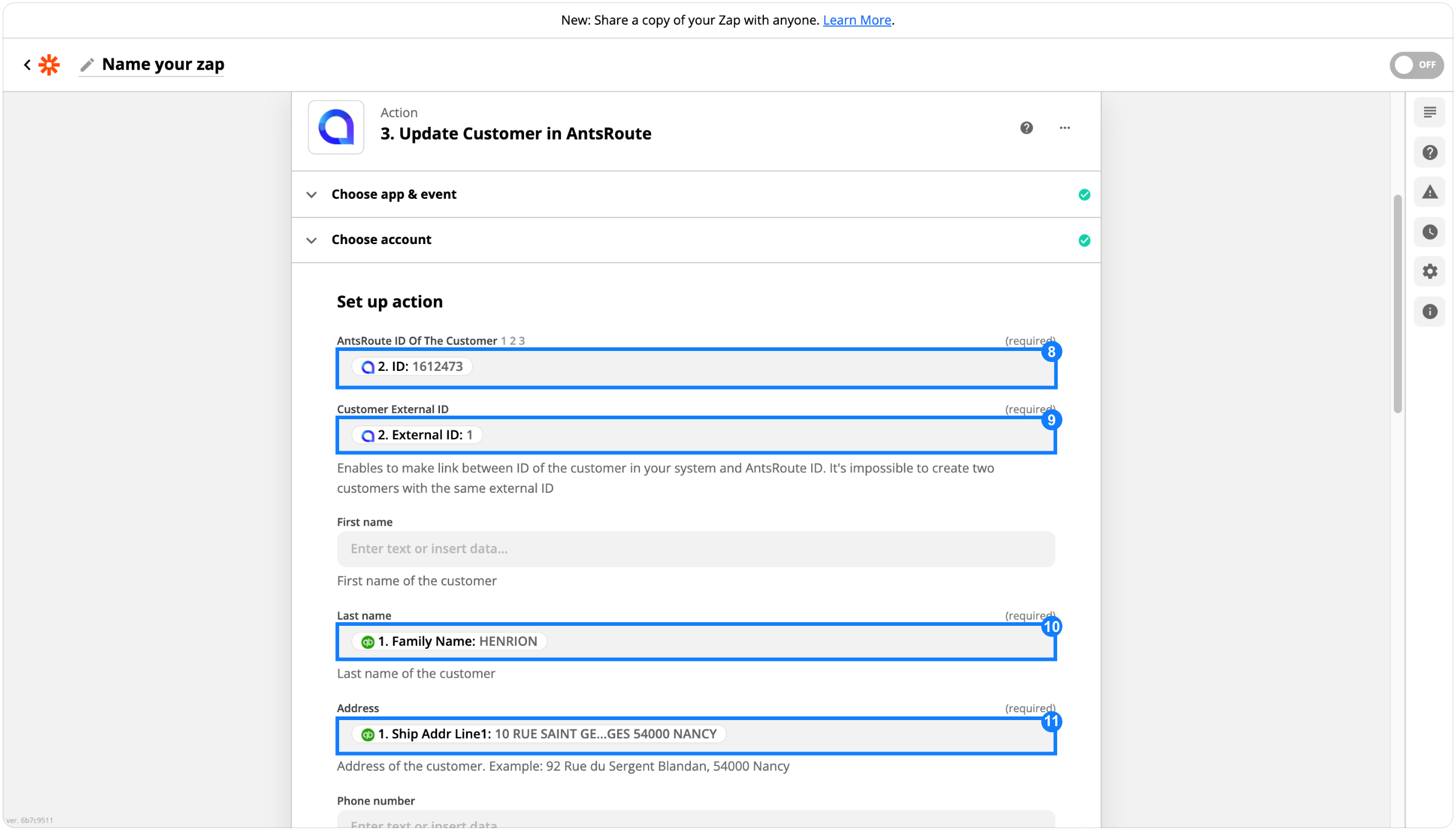Click the Phone number input field

tap(696, 820)
